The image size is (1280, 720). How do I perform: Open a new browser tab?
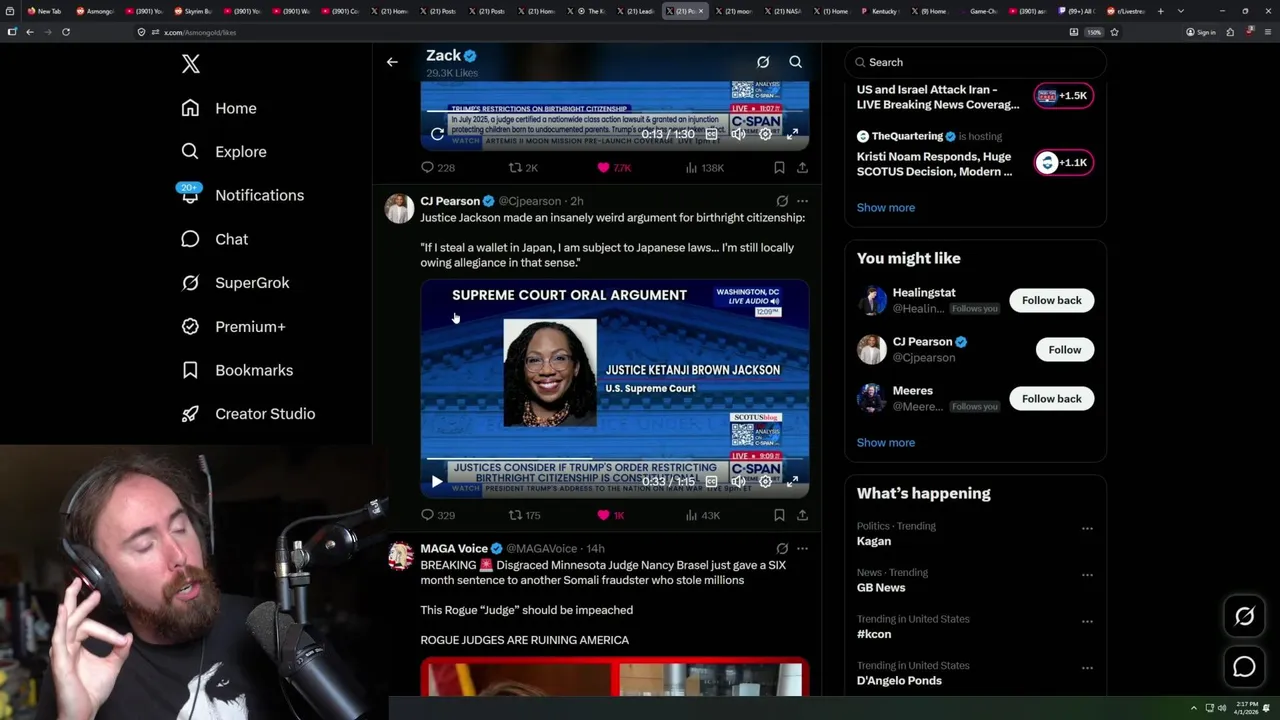(x=1160, y=11)
